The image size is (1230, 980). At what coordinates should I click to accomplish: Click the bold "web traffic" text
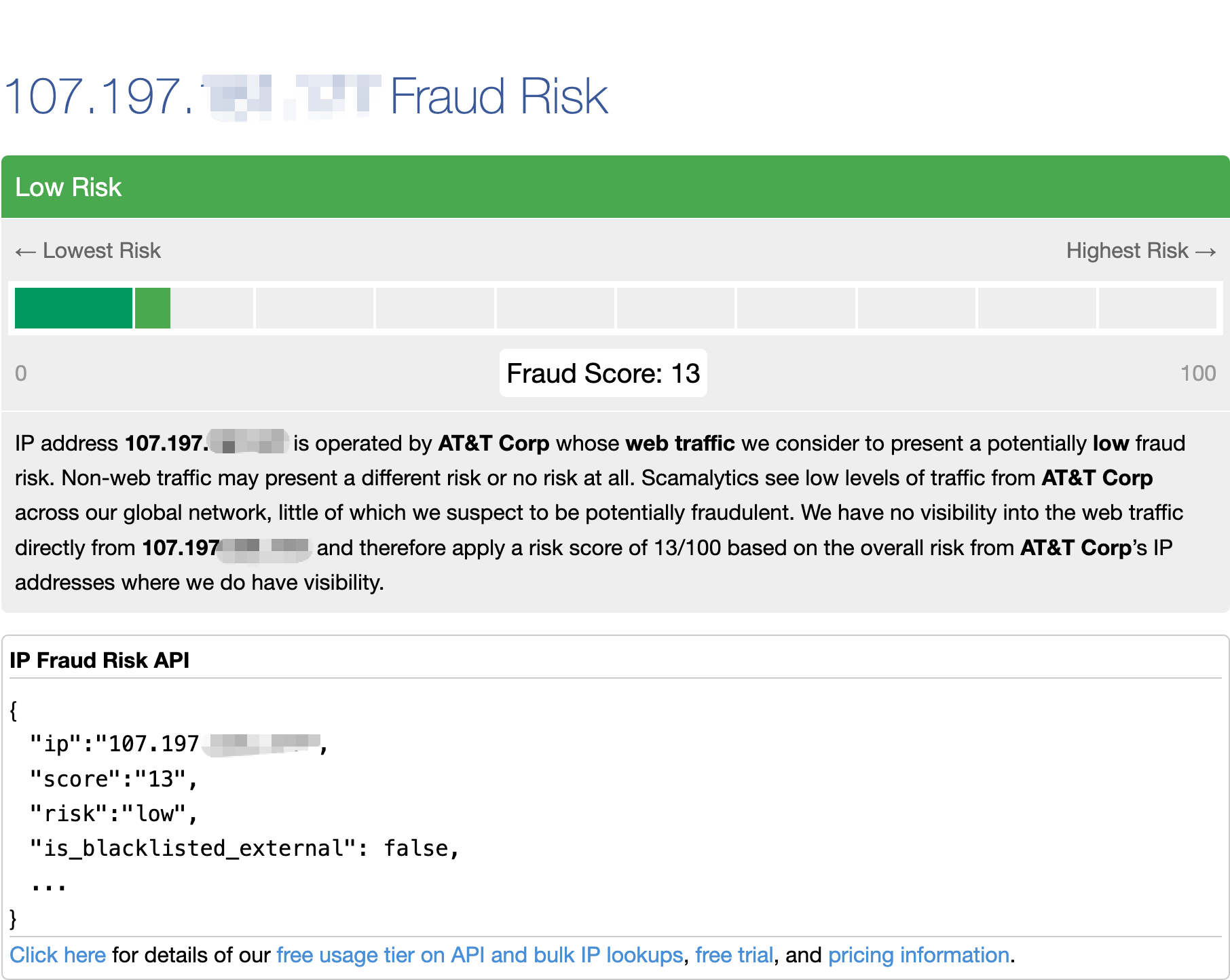pos(679,444)
